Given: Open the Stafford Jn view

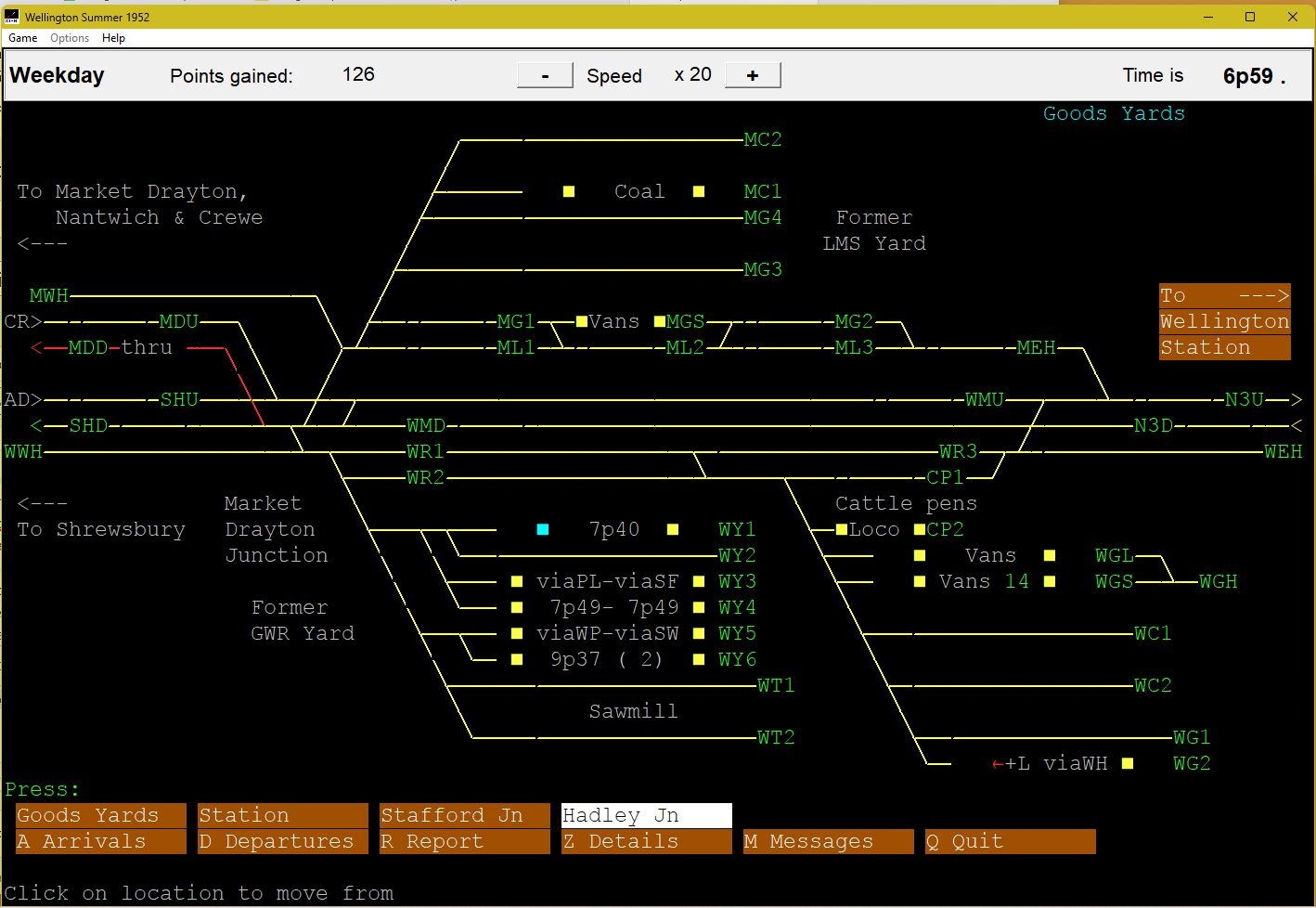Looking at the screenshot, I should coord(464,815).
